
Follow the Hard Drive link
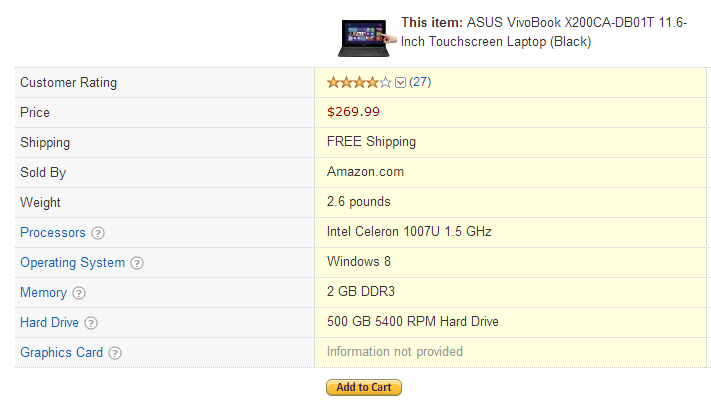(x=49, y=323)
